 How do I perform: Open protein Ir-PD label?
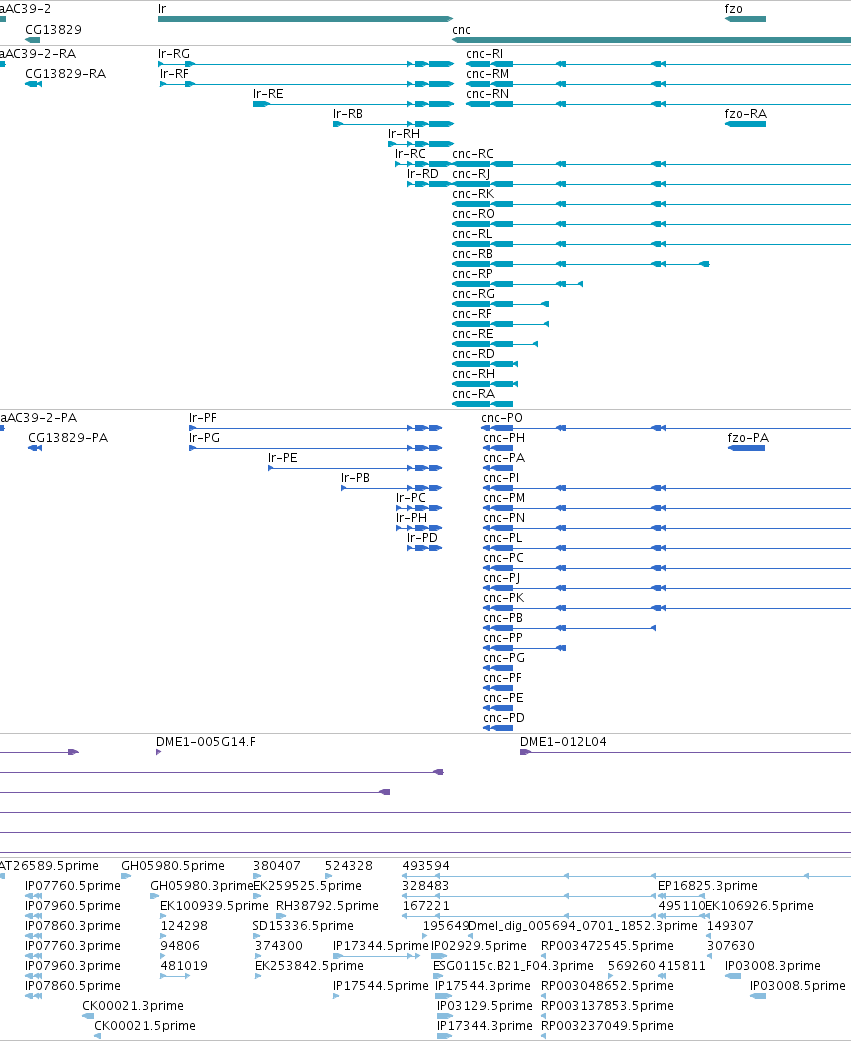pos(422,537)
